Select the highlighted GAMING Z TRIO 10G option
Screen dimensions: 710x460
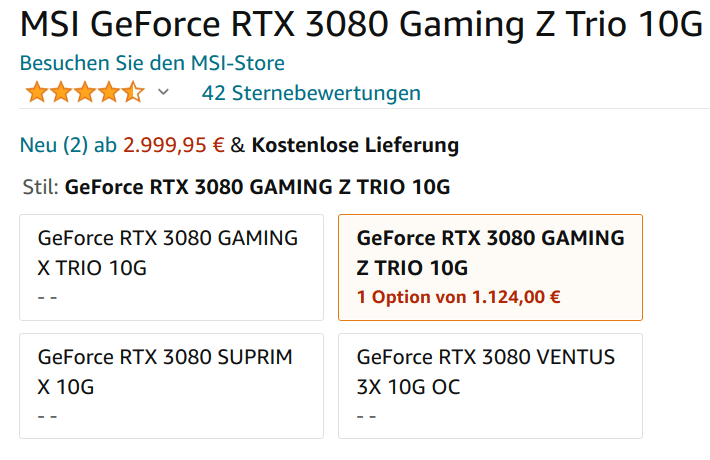click(x=490, y=267)
